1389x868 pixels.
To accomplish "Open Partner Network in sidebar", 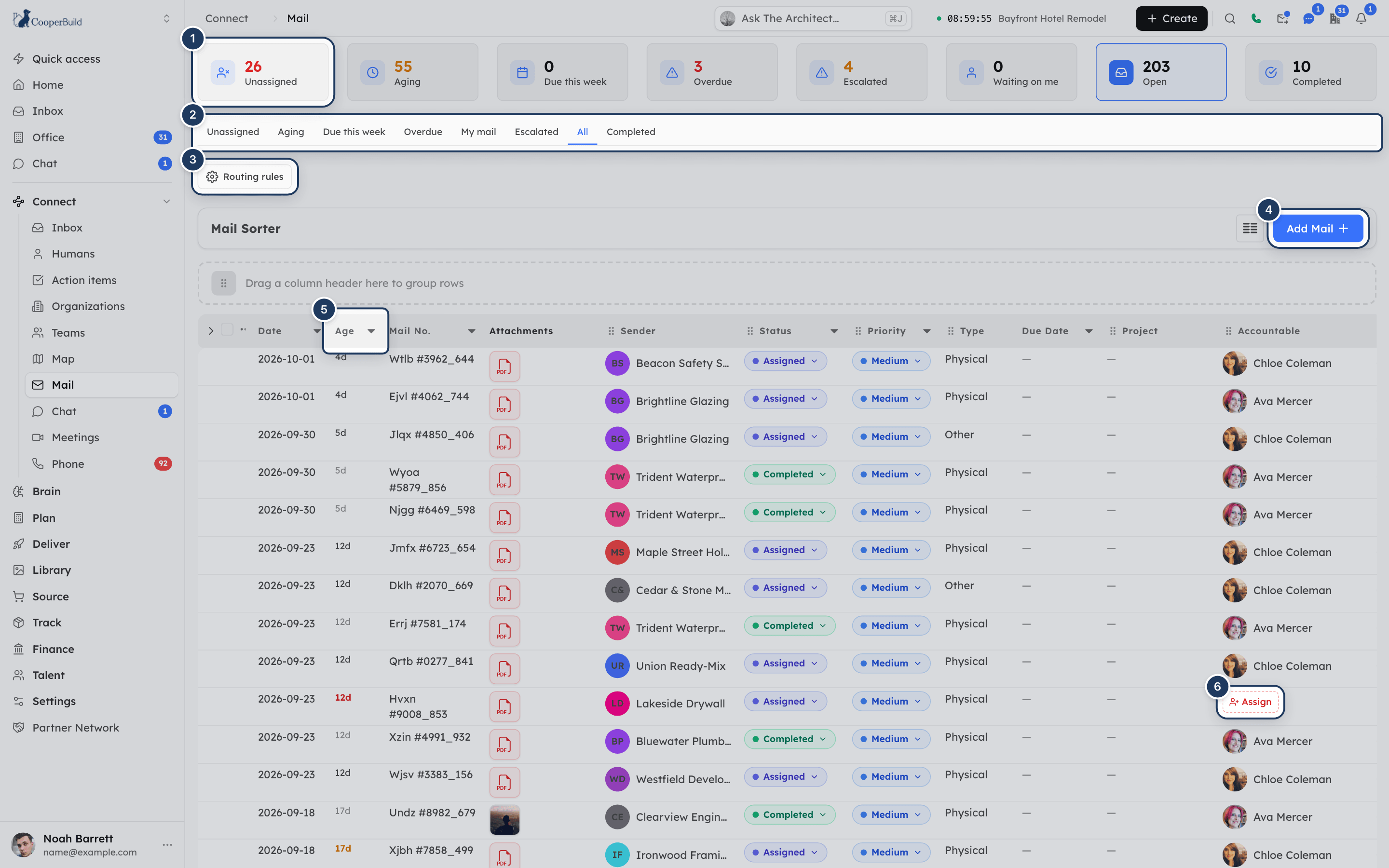I will 75,727.
